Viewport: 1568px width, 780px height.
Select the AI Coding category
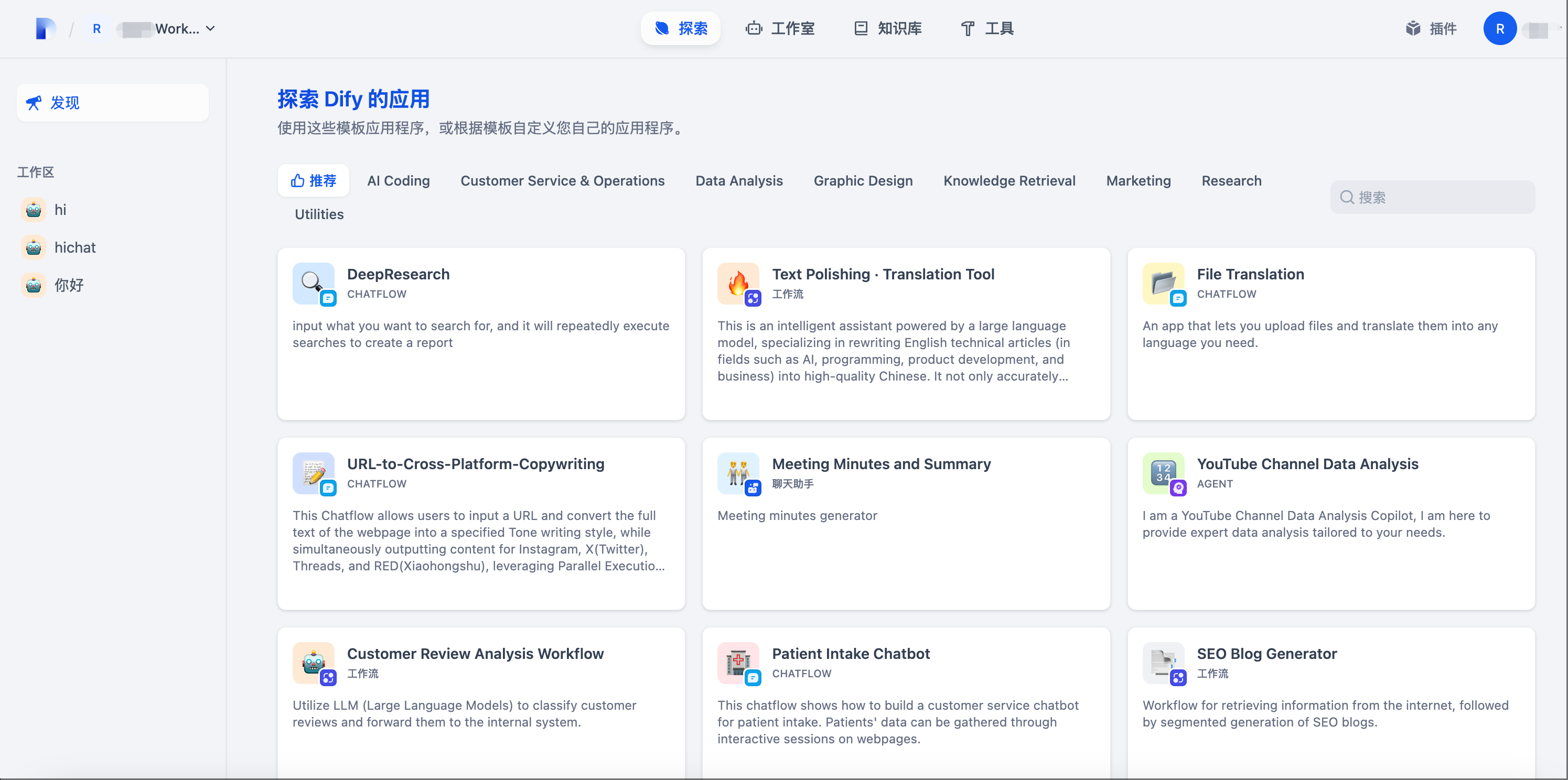coord(398,181)
